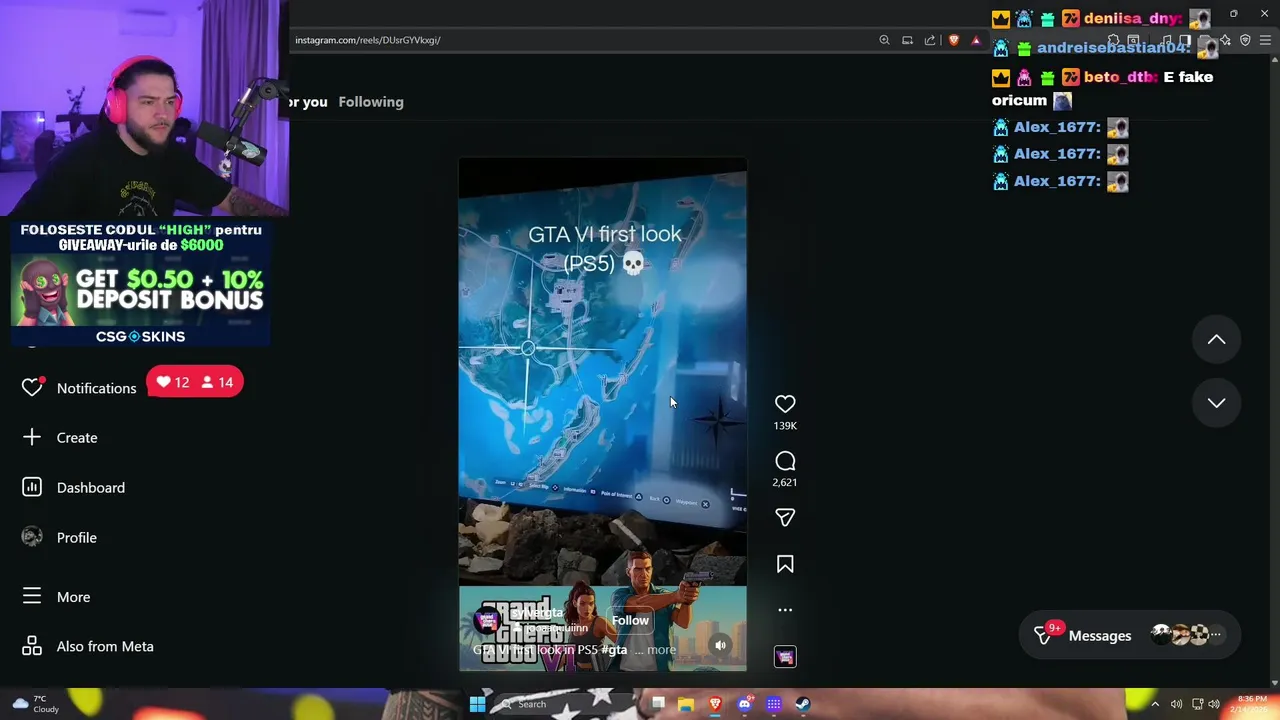Viewport: 1280px width, 720px height.
Task: Open Create in Instagram sidebar
Action: [x=60, y=438]
